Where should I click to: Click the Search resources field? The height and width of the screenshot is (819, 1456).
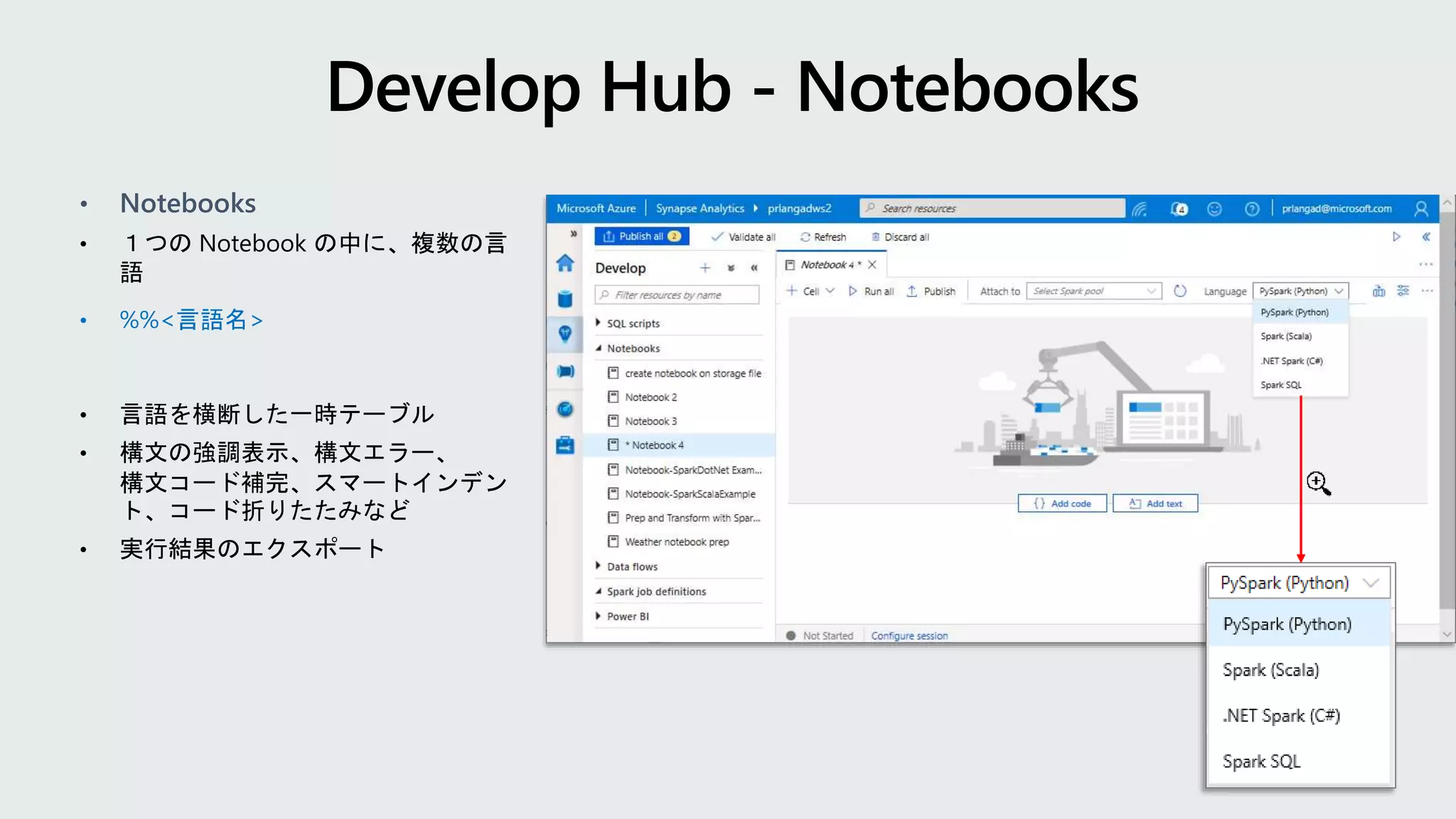coord(992,208)
